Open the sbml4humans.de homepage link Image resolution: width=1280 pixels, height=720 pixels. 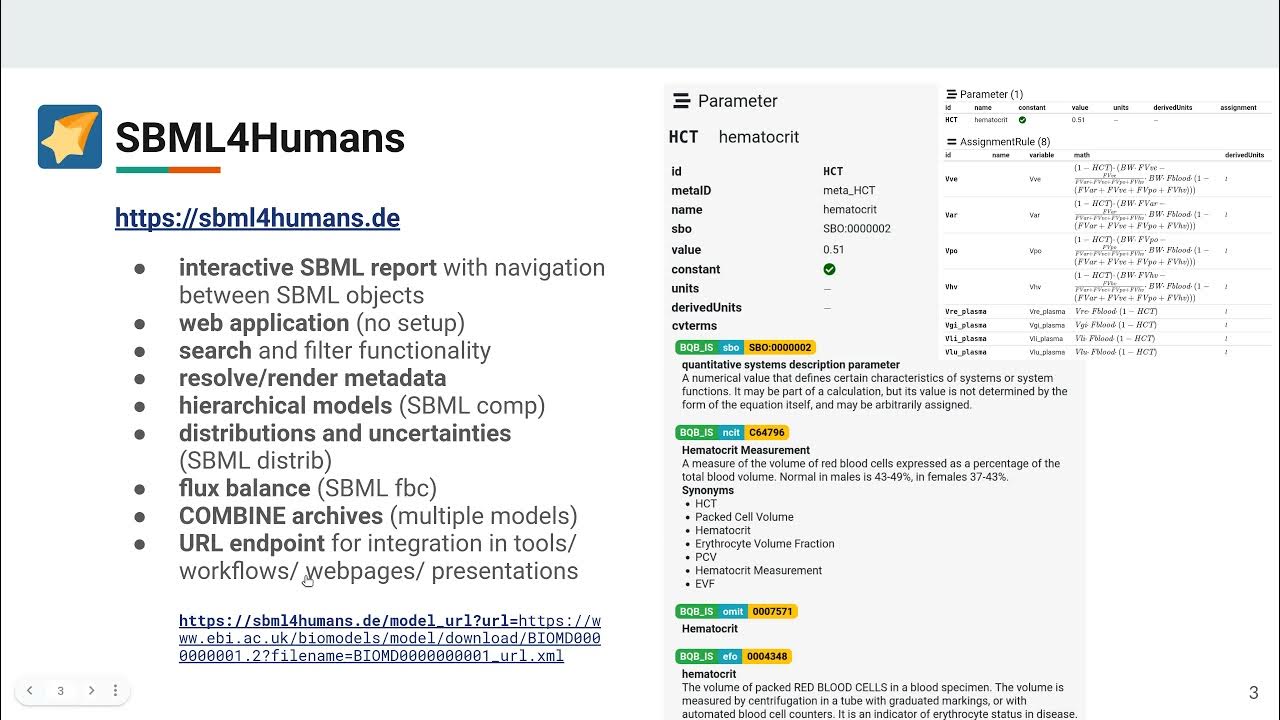pyautogui.click(x=257, y=218)
